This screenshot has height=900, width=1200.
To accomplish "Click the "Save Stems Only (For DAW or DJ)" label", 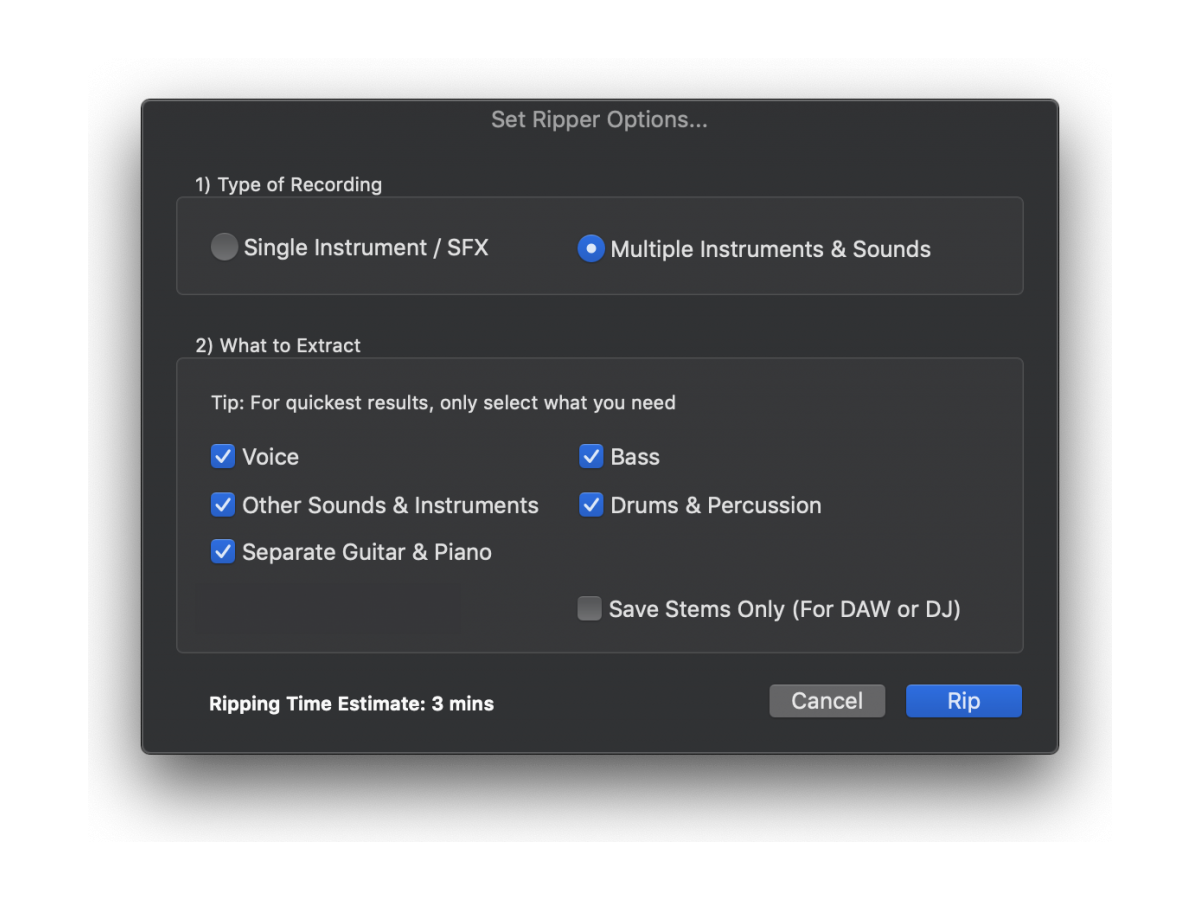I will pyautogui.click(x=784, y=609).
